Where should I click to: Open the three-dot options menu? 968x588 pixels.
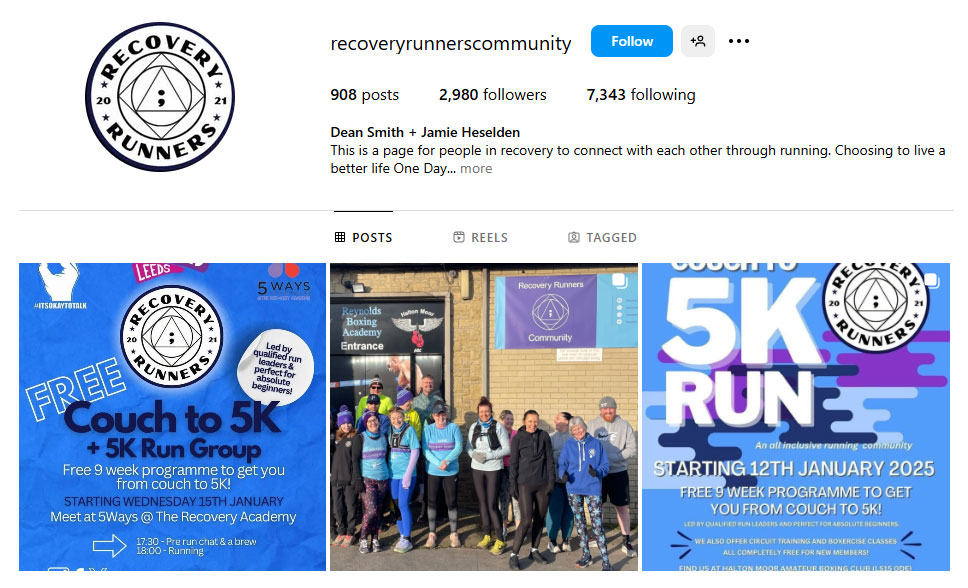(738, 41)
